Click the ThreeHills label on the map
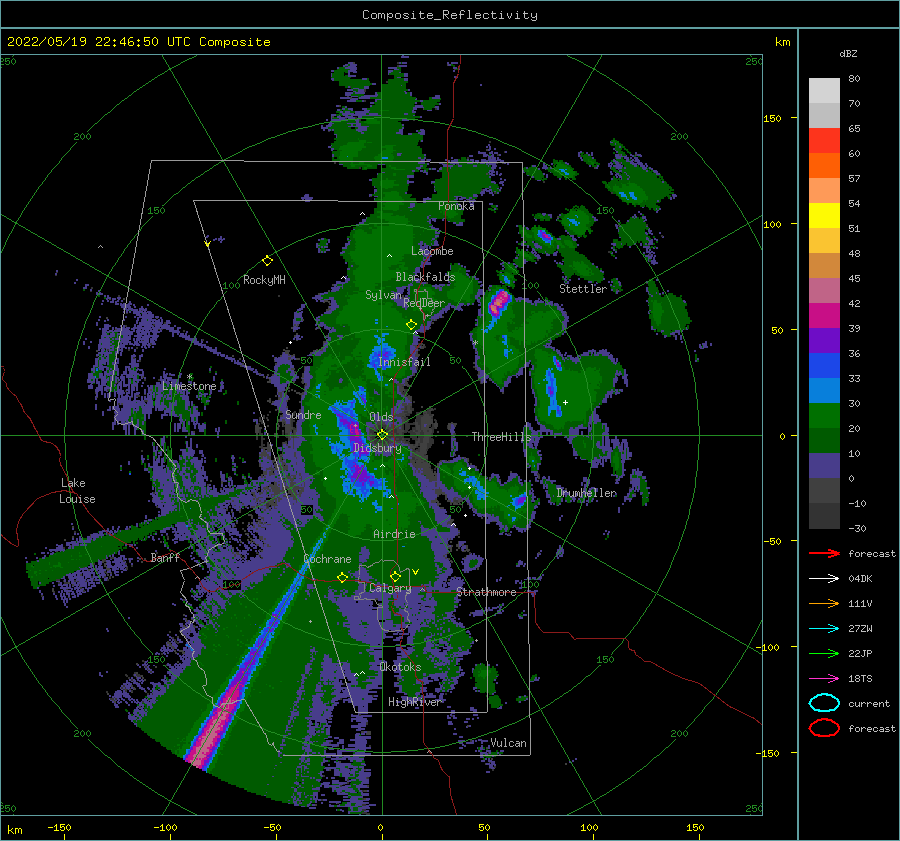 tap(502, 437)
